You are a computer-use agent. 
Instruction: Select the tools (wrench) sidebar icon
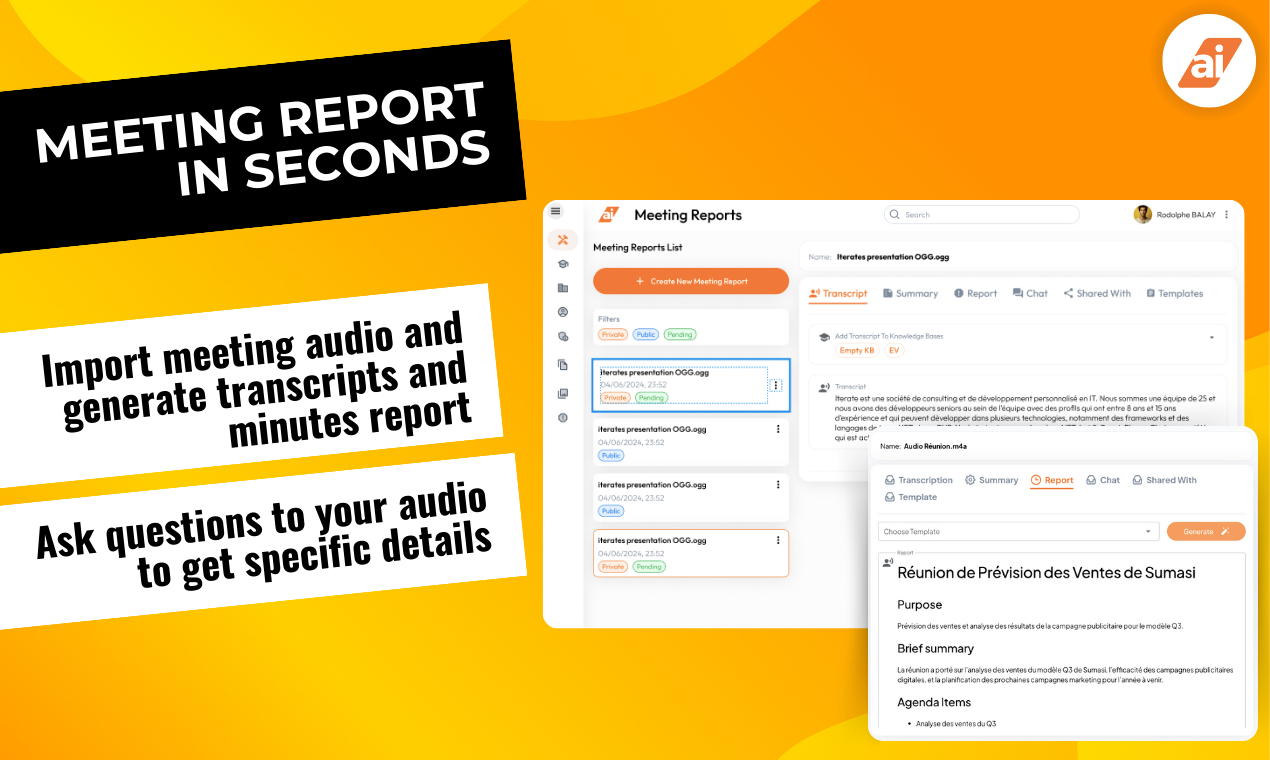click(563, 240)
